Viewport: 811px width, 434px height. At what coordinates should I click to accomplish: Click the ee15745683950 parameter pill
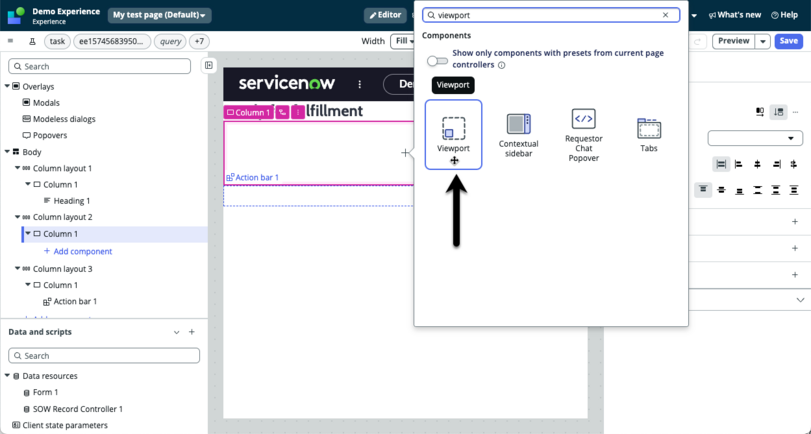point(112,41)
